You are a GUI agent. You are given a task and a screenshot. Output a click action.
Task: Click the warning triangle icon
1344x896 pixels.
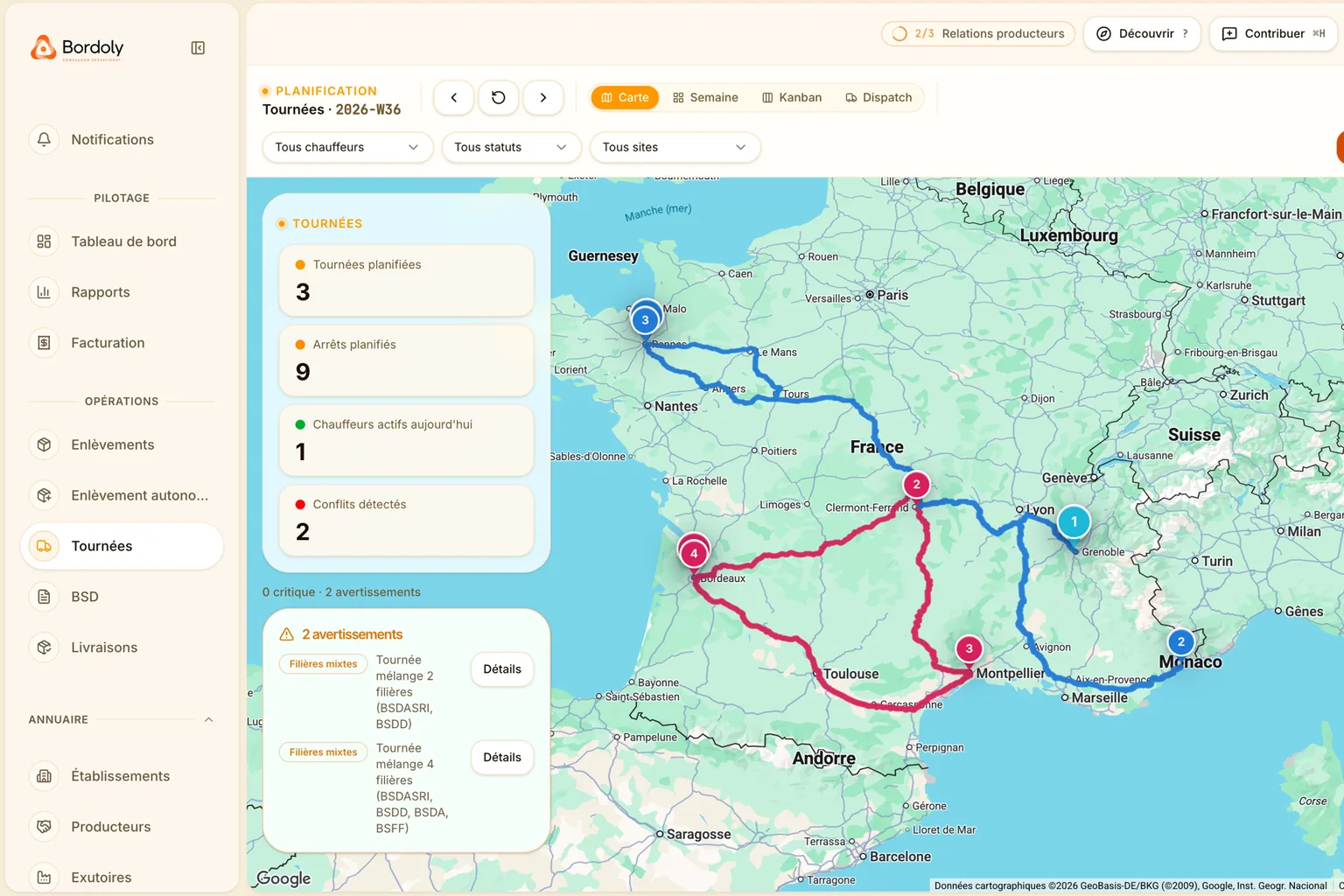point(286,634)
